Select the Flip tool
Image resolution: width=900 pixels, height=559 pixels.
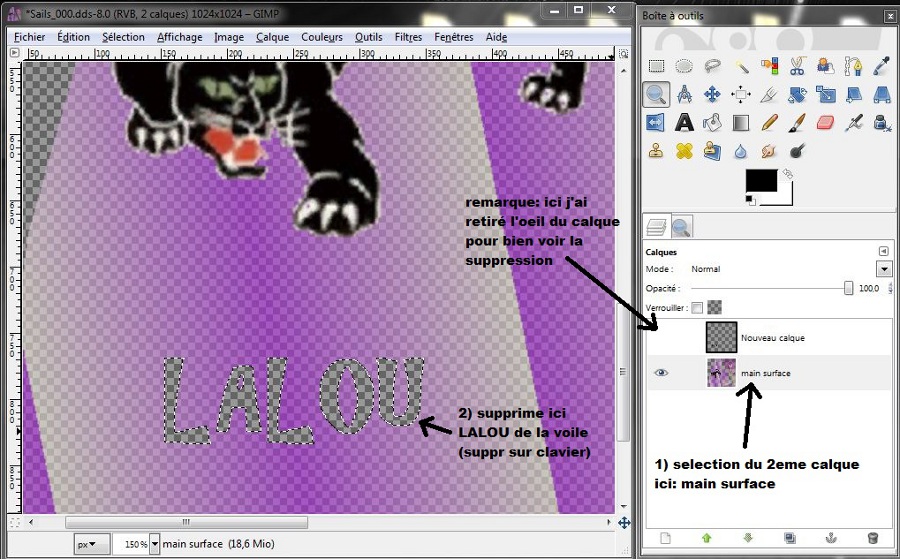(x=656, y=122)
